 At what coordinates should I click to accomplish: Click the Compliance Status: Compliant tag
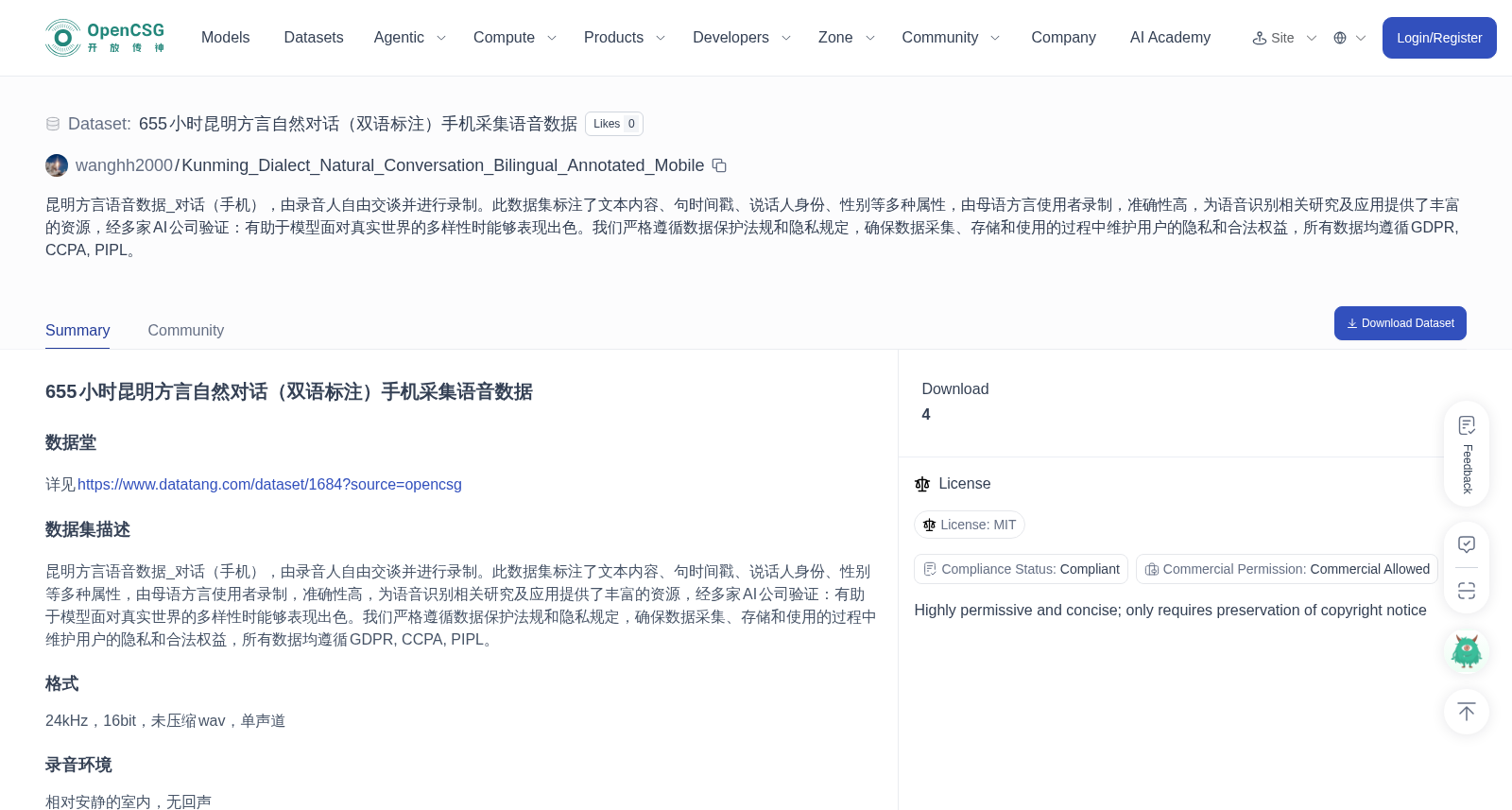(x=1021, y=569)
